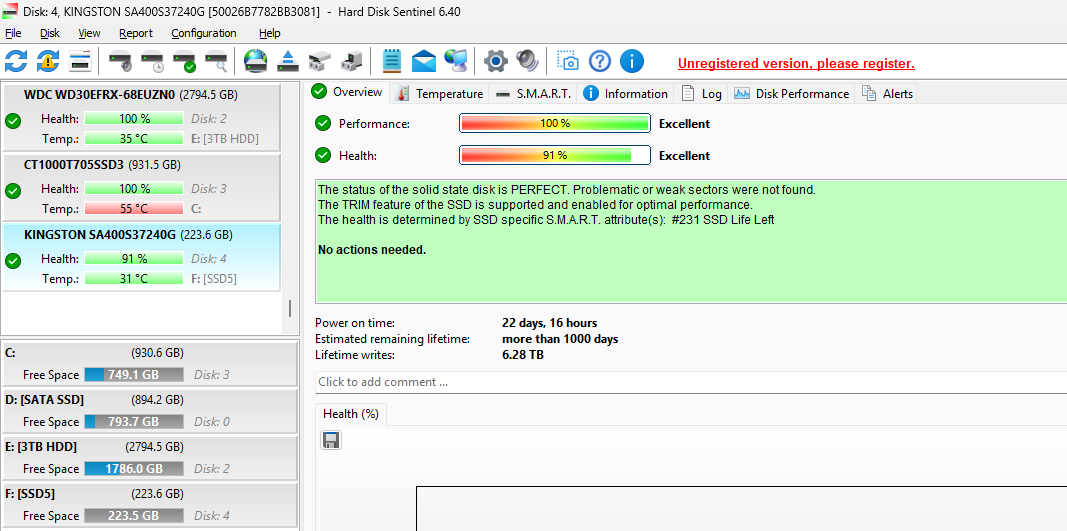Viewport: 1067px width, 531px height.
Task: Click the disk with magnifying glass icon
Action: click(x=216, y=61)
